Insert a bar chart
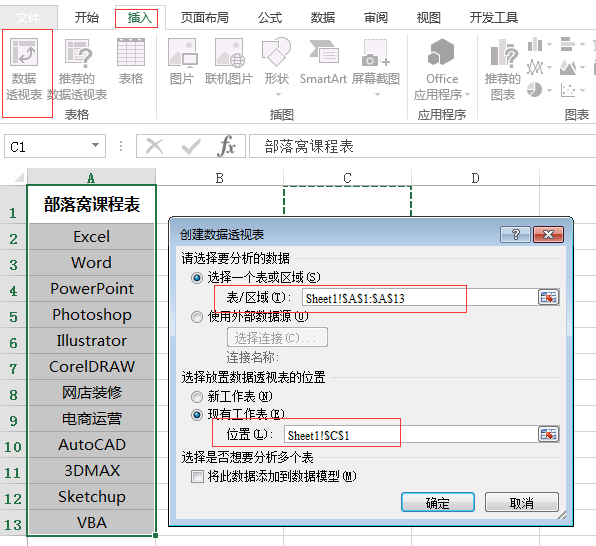Viewport: 596px width, 546px height. pos(568,44)
